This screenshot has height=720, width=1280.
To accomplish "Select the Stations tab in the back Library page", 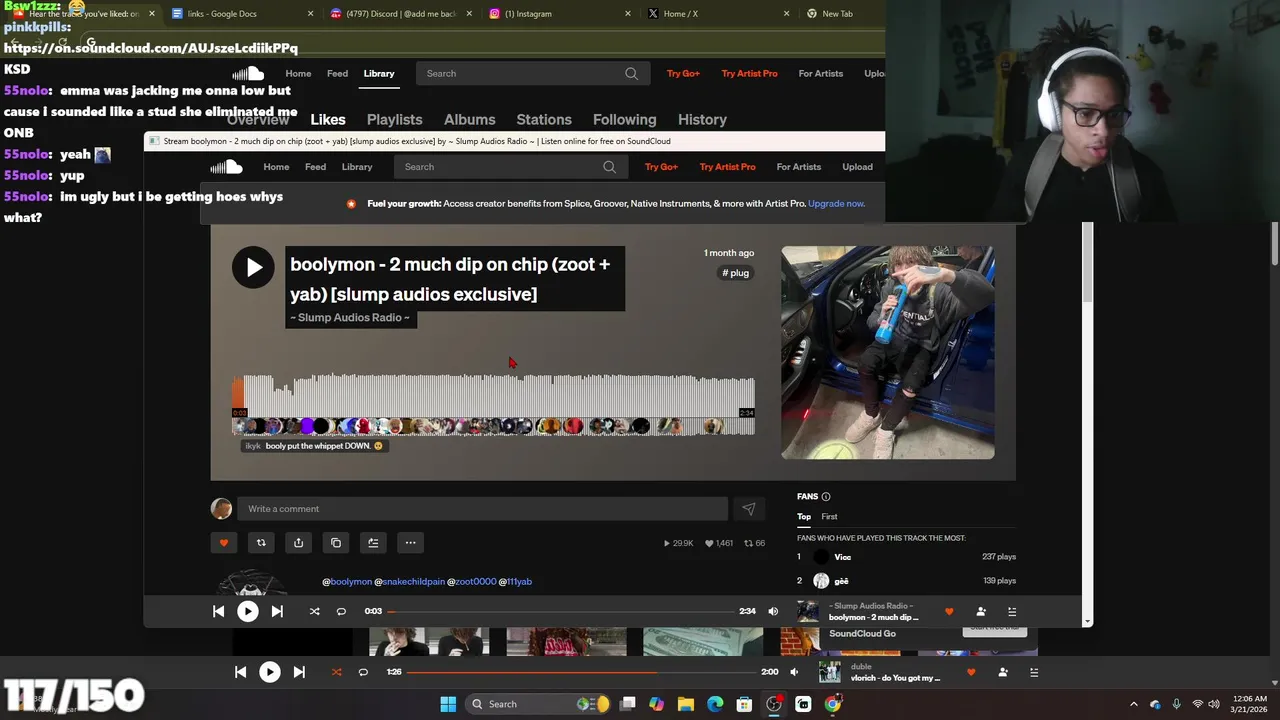I will point(544,120).
